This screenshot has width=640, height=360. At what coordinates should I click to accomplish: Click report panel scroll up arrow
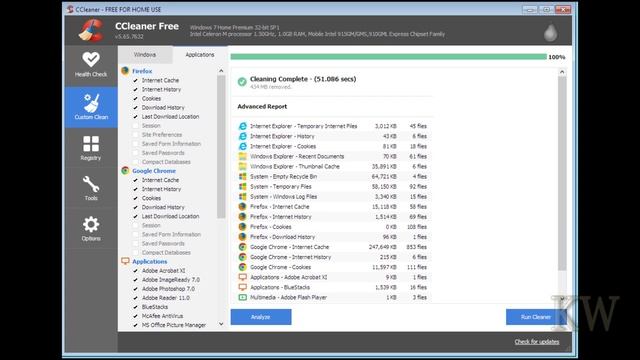point(562,72)
